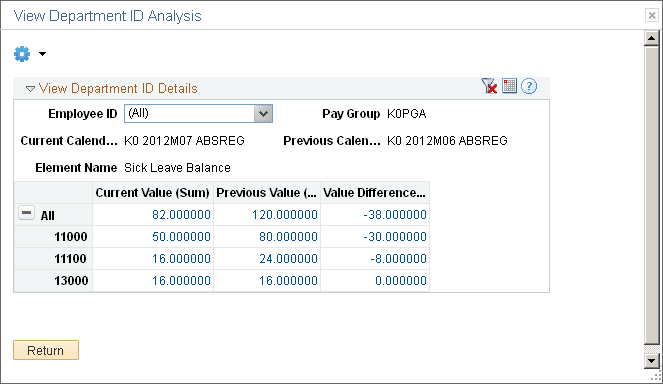Click the Pay Group value K0PGA

(x=406, y=114)
